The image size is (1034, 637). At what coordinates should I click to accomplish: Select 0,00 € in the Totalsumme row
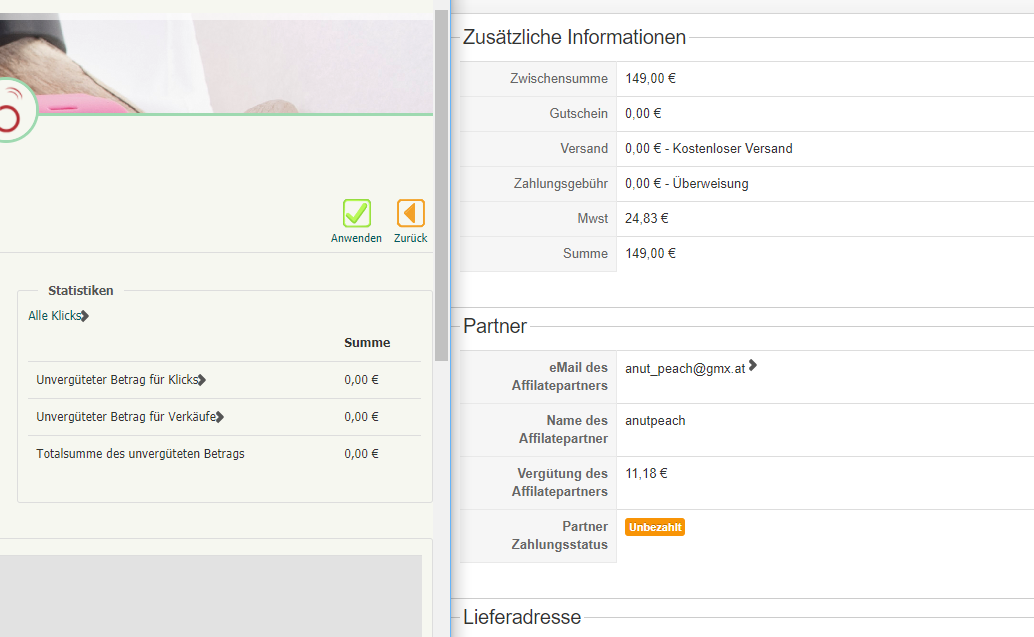tap(361, 454)
